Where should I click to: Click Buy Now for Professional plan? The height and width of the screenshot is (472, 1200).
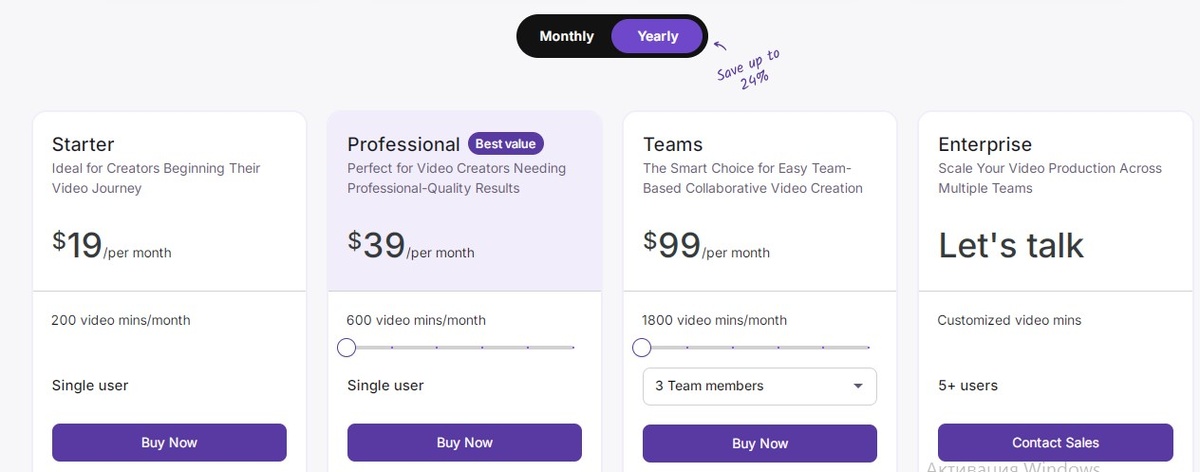464,443
